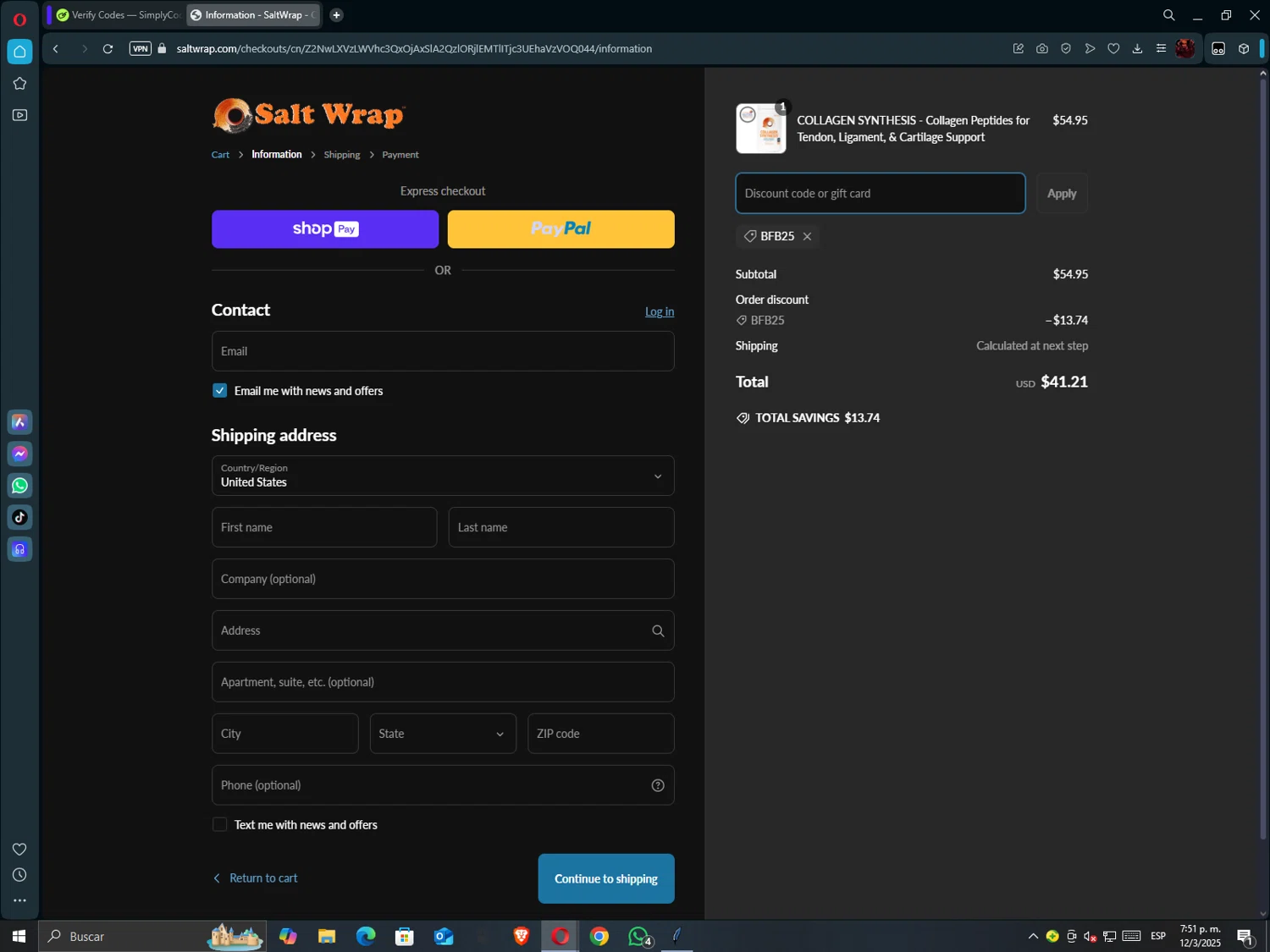Show hidden system tray icons

pyautogui.click(x=1033, y=937)
